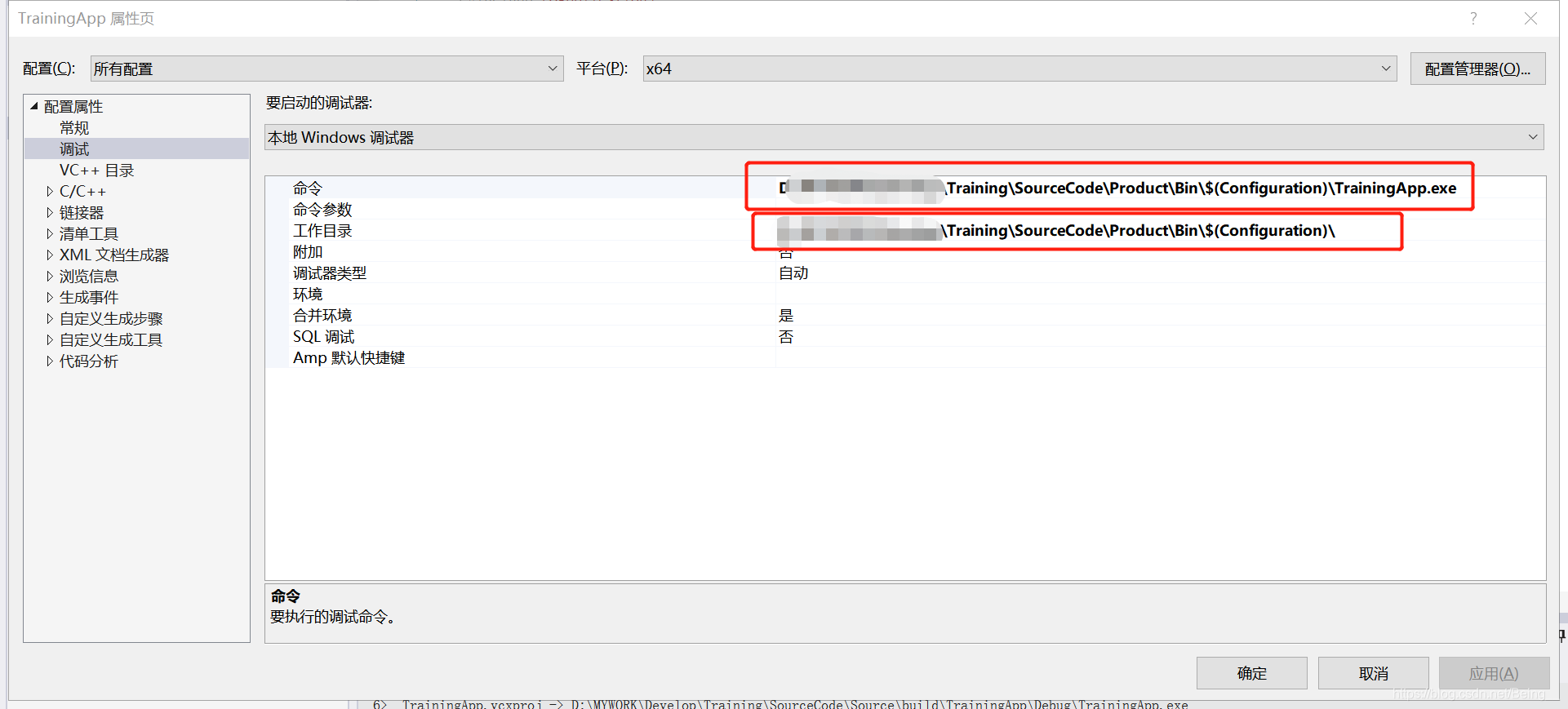Click the 命令 property name label
The image size is (1568, 709).
(308, 188)
